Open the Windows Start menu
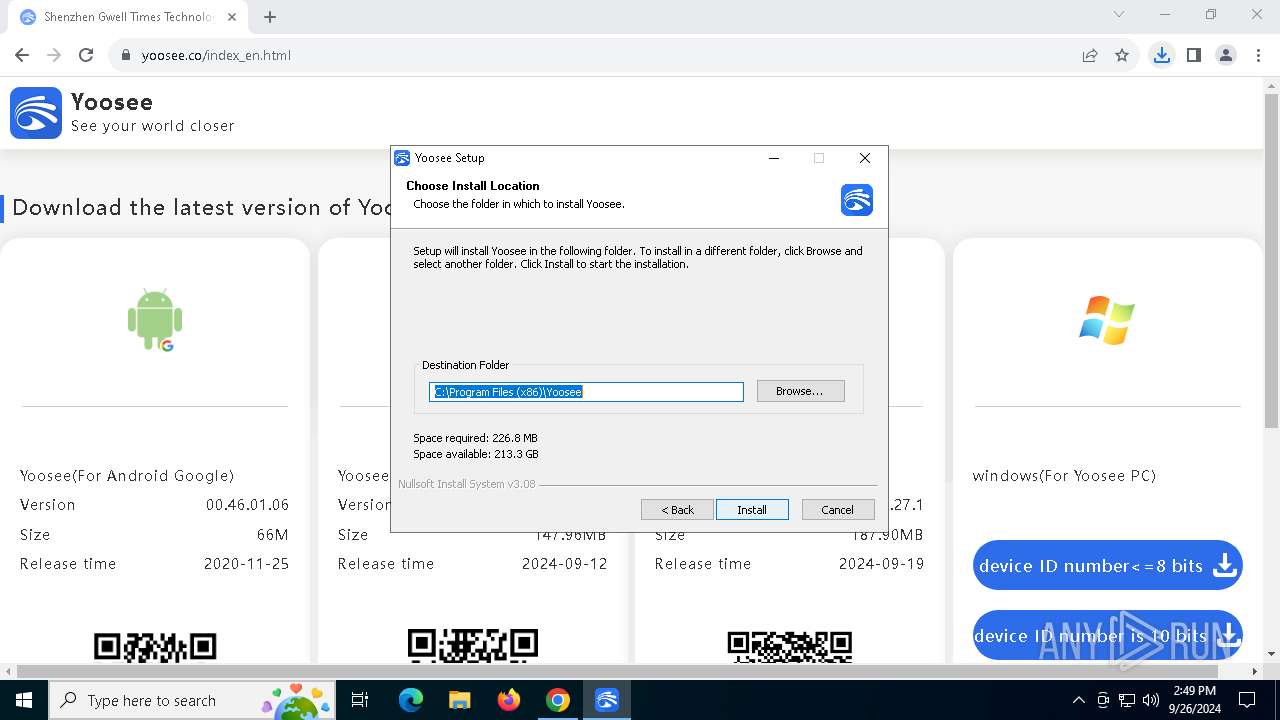 (x=24, y=700)
